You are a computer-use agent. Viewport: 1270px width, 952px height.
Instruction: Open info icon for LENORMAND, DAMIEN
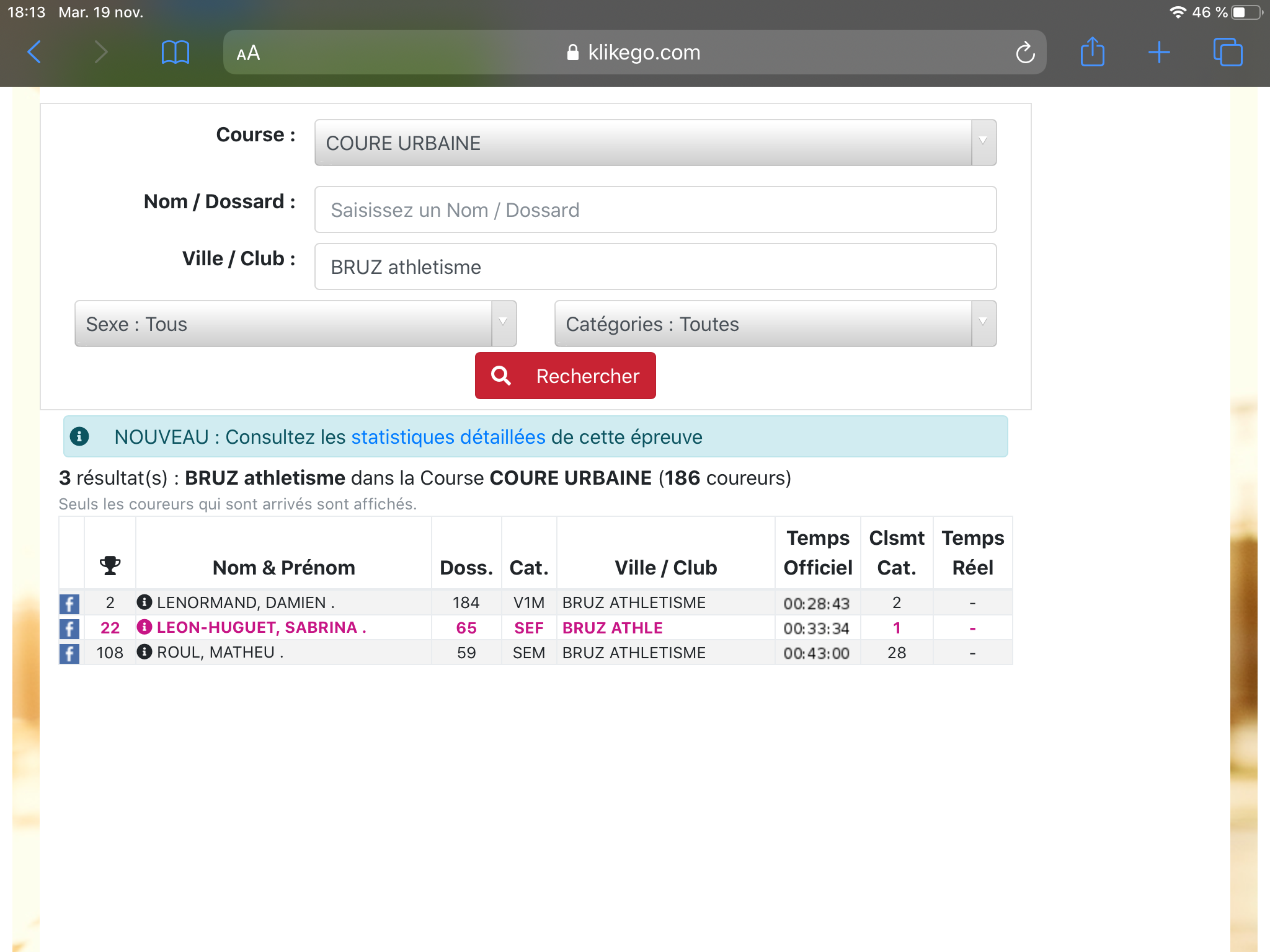(144, 602)
